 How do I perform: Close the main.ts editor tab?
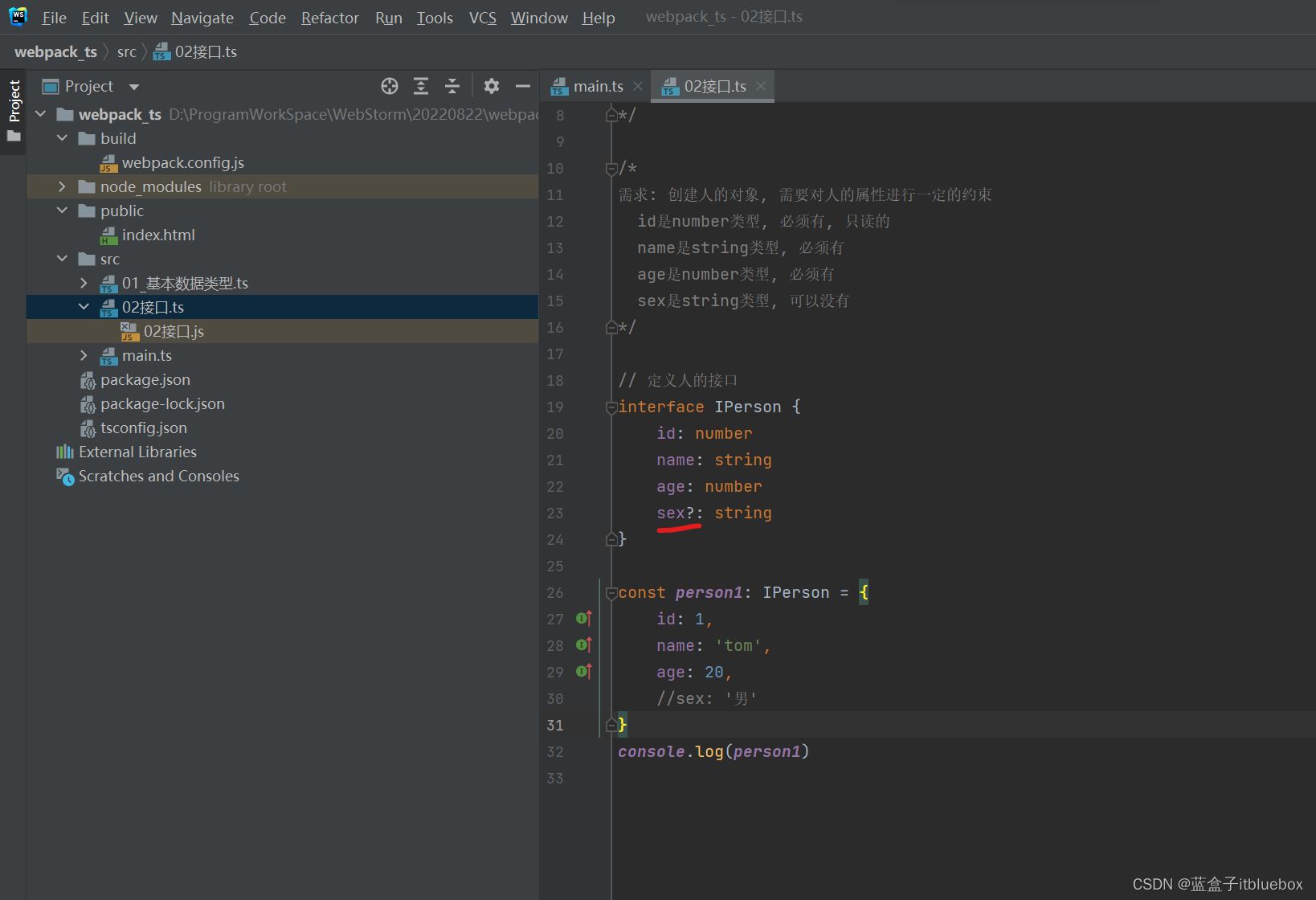click(638, 86)
